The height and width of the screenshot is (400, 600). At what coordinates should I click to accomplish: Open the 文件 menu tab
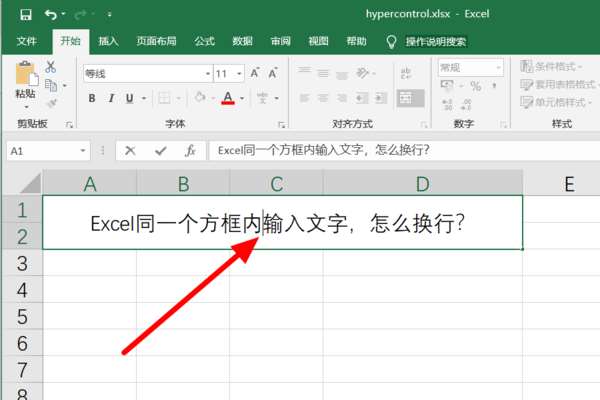click(x=26, y=41)
